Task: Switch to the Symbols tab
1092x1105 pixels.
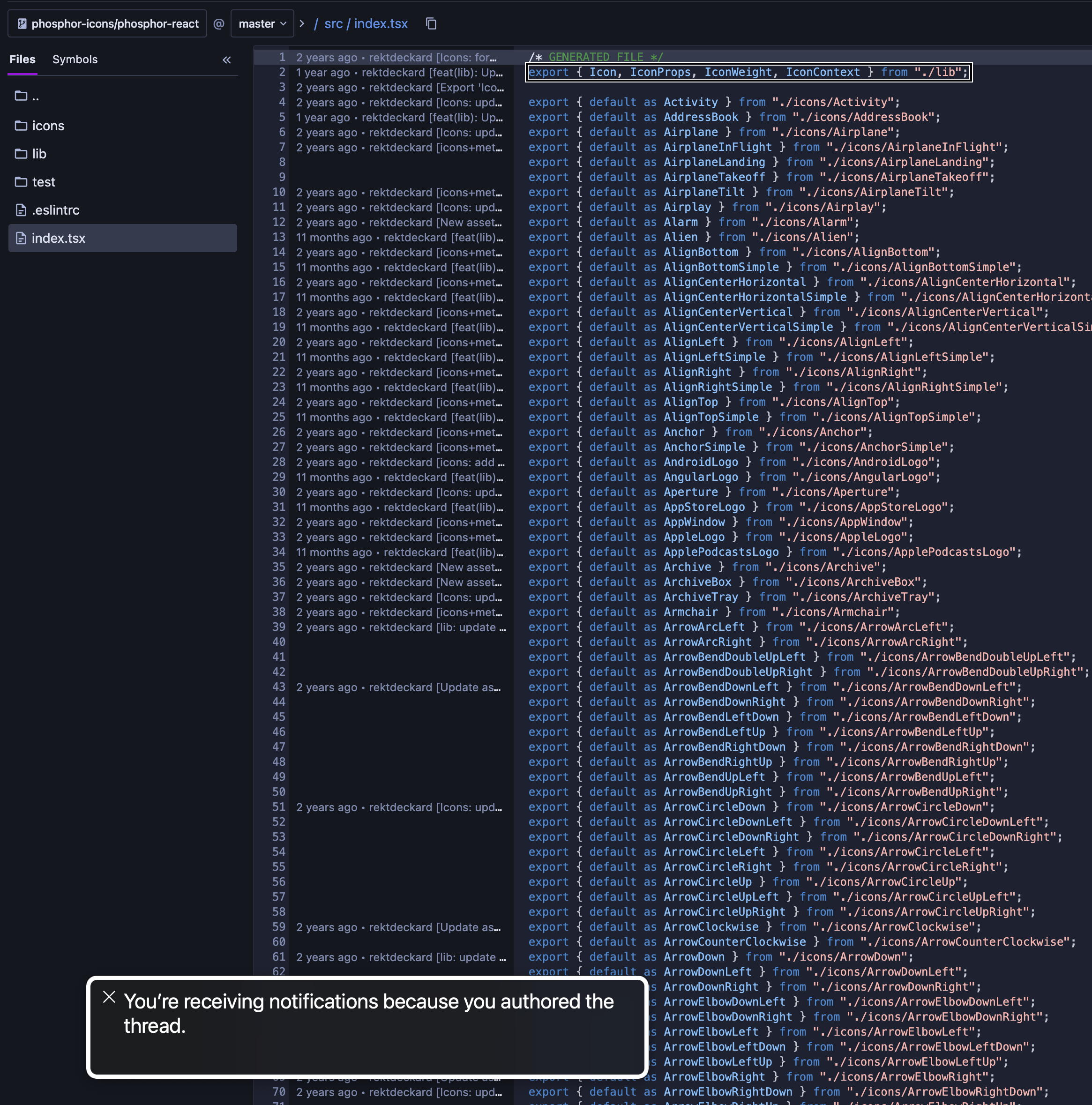Action: (75, 60)
